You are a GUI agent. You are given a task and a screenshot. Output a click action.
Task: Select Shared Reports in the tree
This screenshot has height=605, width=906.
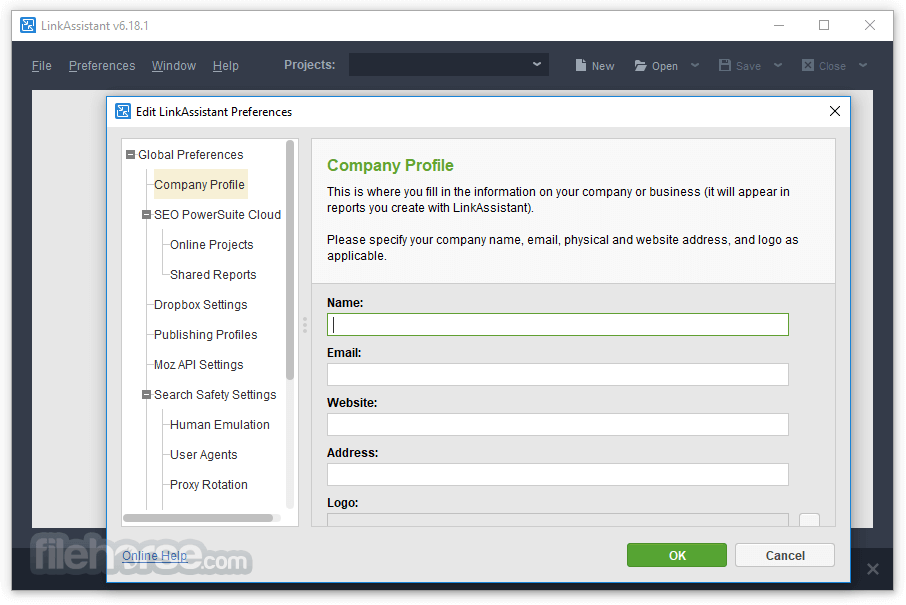coord(213,274)
